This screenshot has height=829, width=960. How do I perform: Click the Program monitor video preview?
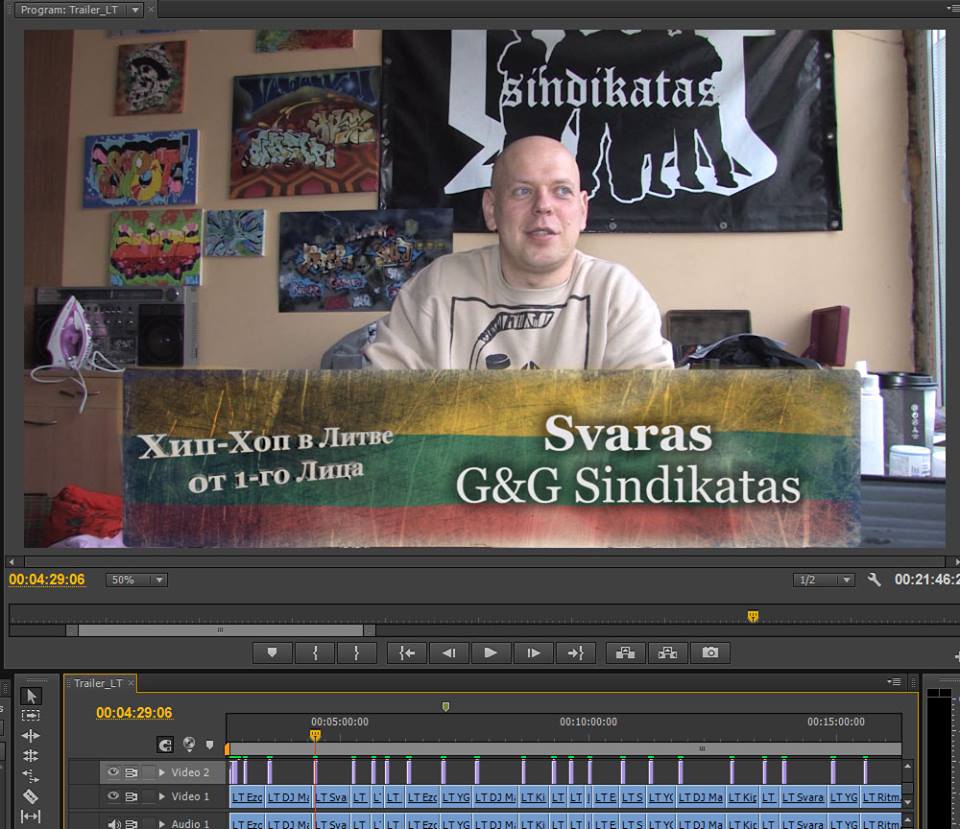pyautogui.click(x=484, y=288)
